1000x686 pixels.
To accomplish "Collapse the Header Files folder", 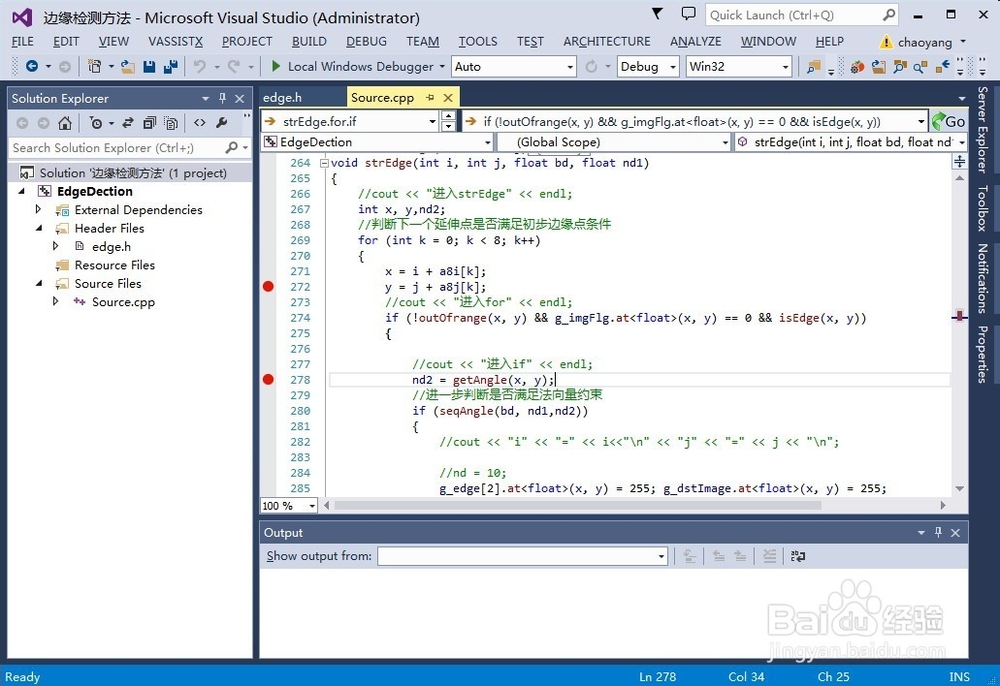I will [40, 228].
